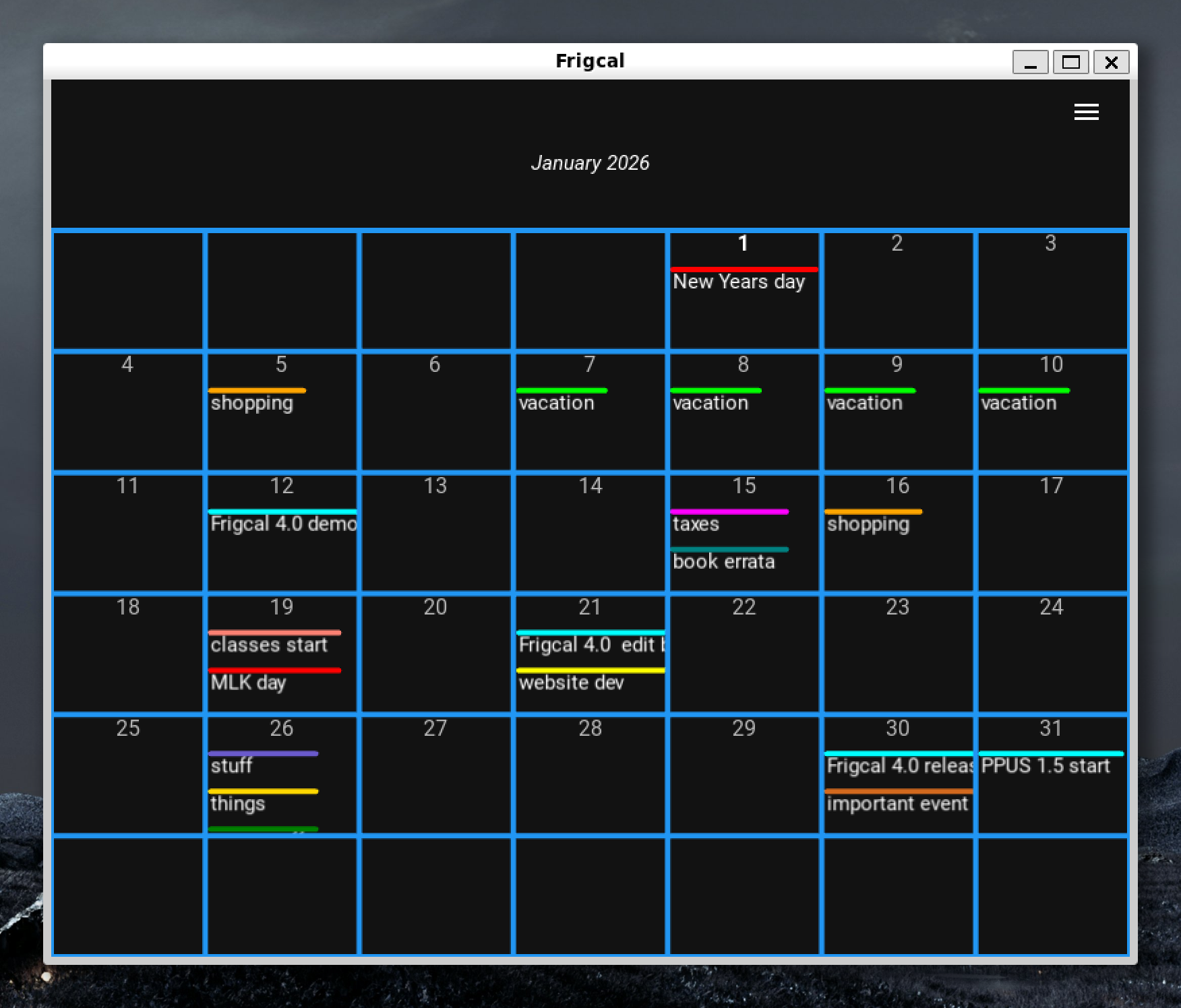
Task: Click the stuff event on January 26
Action: (231, 766)
